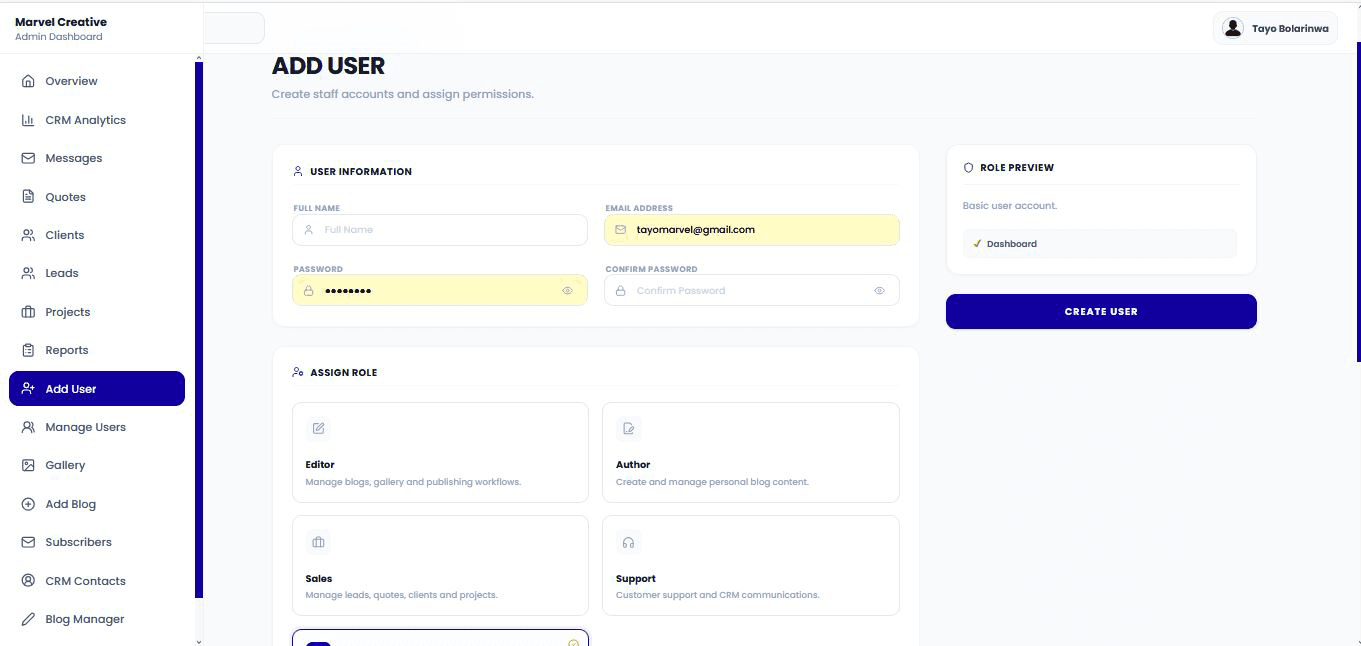Open the Leads sidebar link

pos(97,273)
